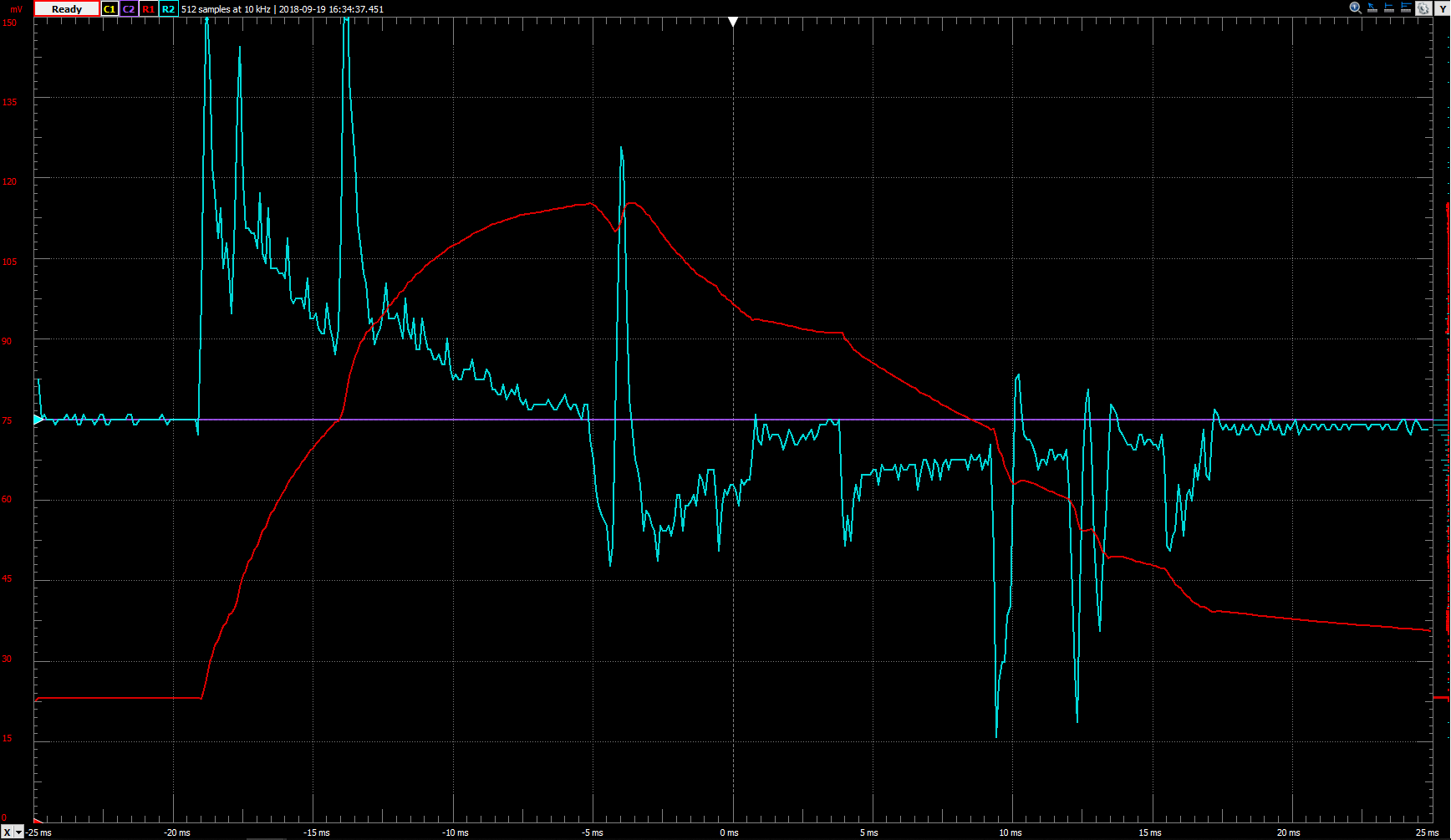This screenshot has height=840, width=1451.
Task: Enable the dual cursor measurement icon
Action: coord(1406,8)
